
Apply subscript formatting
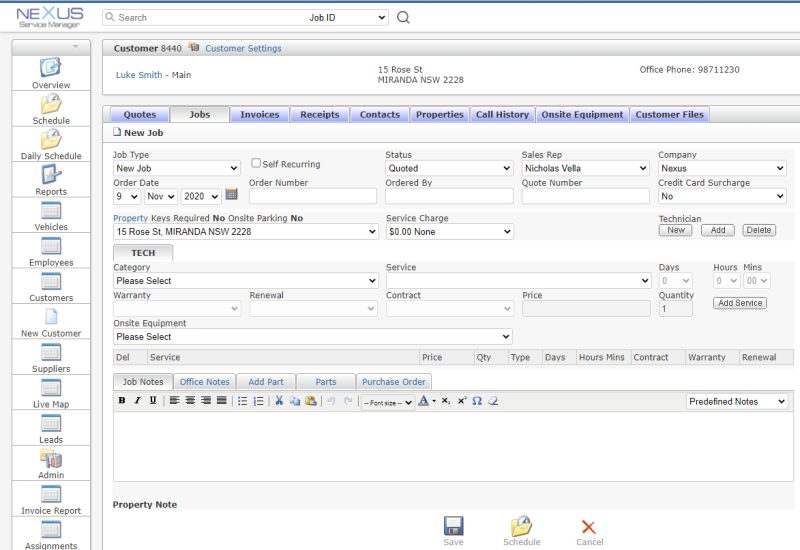446,401
